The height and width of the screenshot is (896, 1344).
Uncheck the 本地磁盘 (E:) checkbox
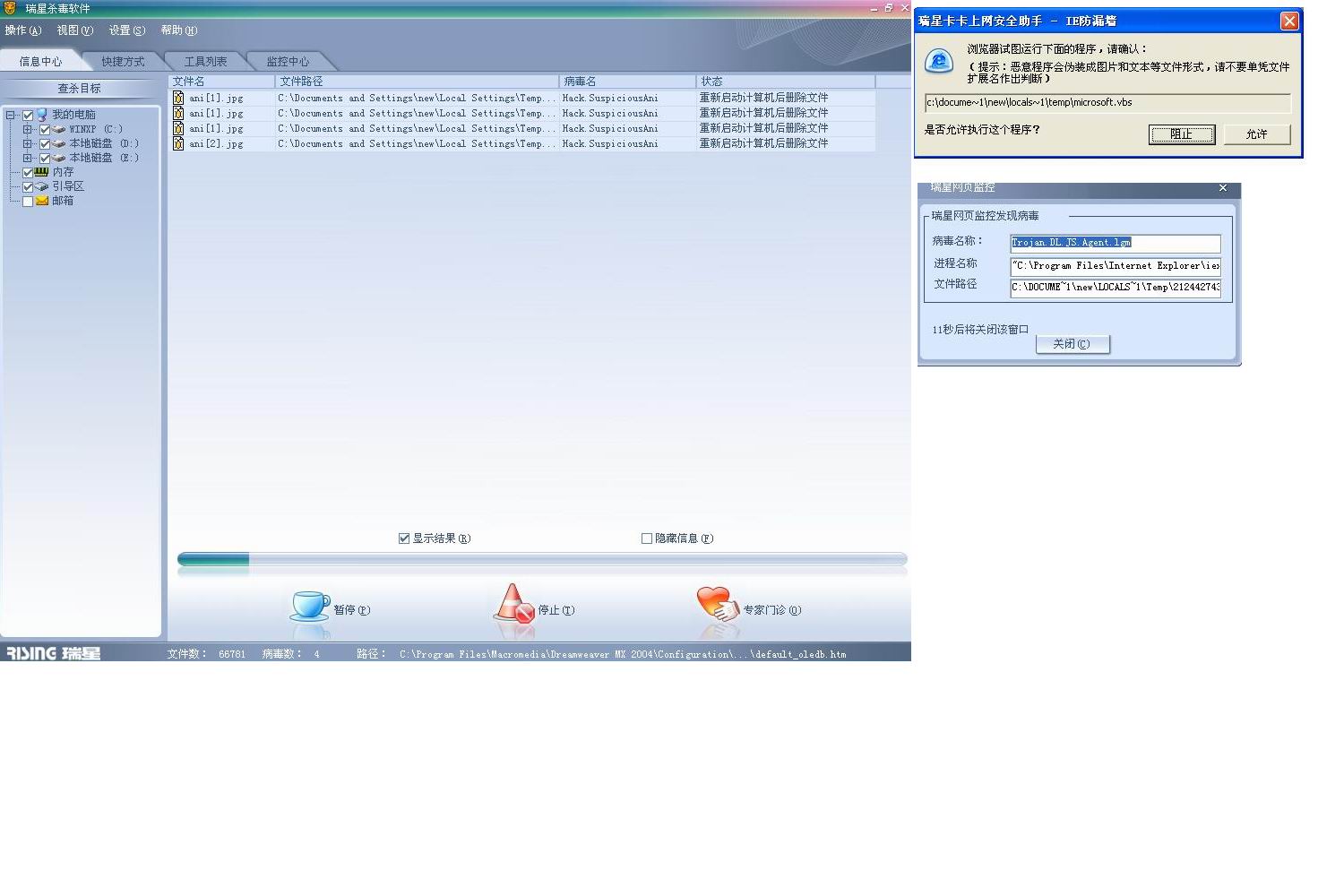[45, 159]
